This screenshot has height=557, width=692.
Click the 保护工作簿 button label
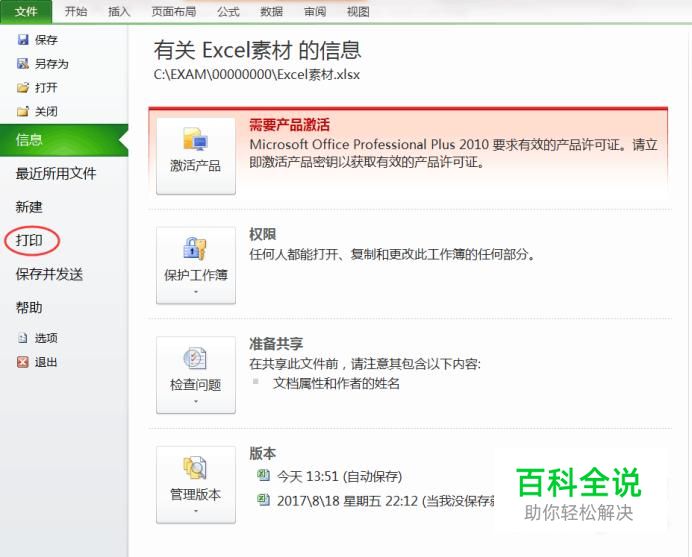tap(196, 275)
